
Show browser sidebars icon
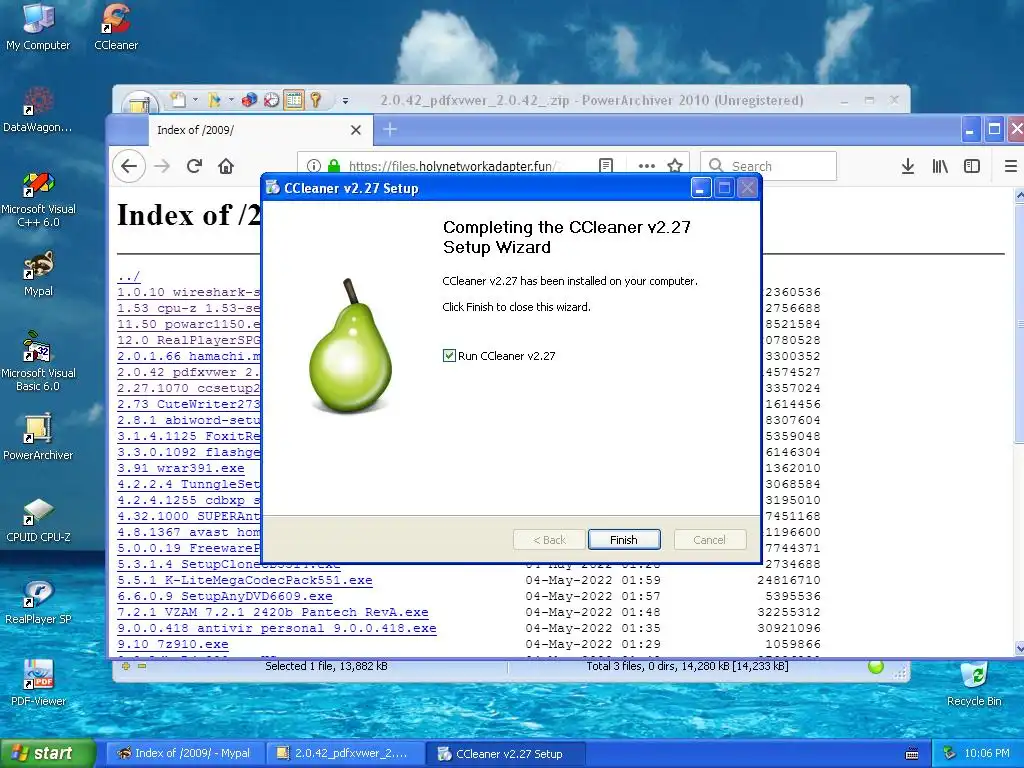972,166
